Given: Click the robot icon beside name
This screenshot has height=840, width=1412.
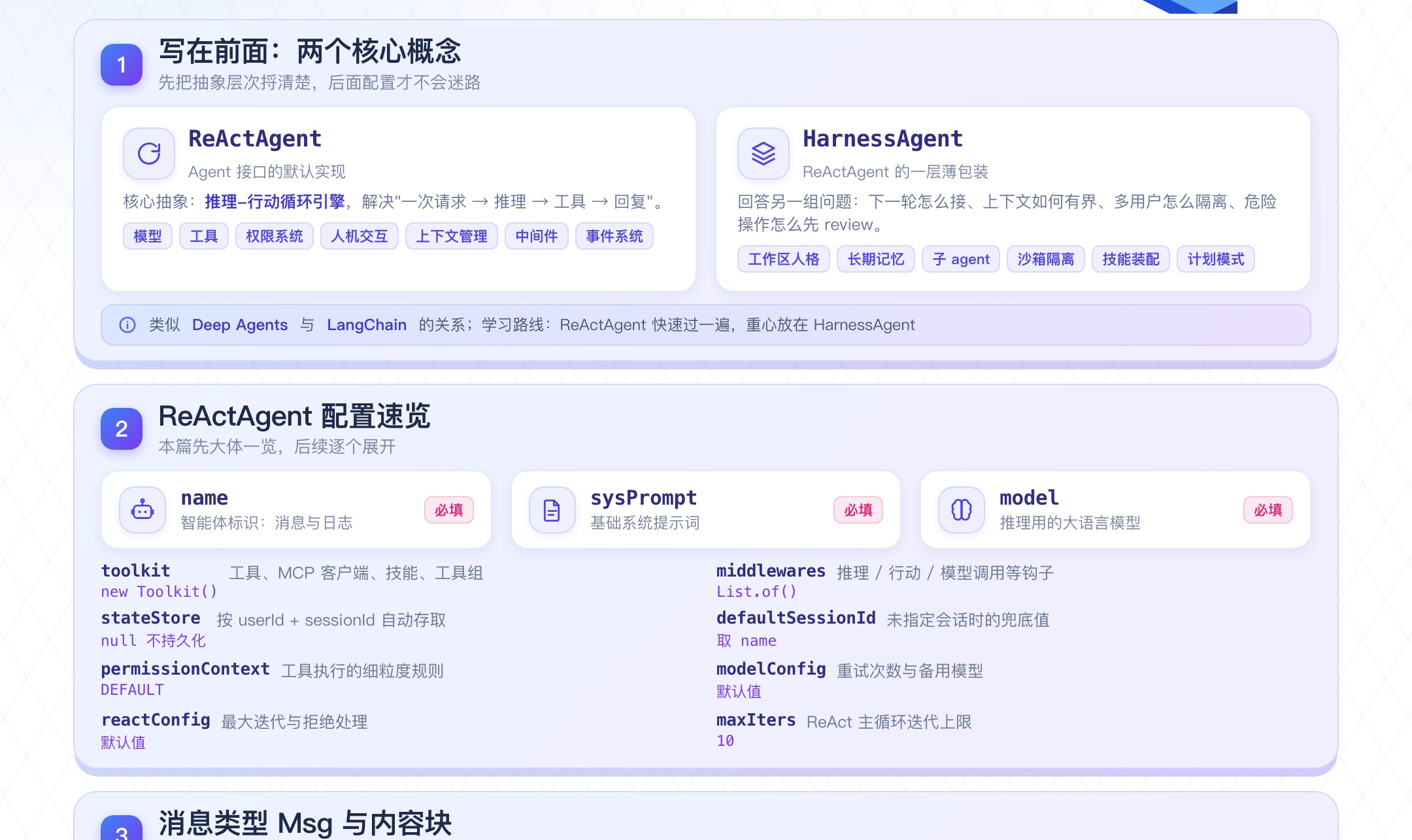Looking at the screenshot, I should coord(143,509).
